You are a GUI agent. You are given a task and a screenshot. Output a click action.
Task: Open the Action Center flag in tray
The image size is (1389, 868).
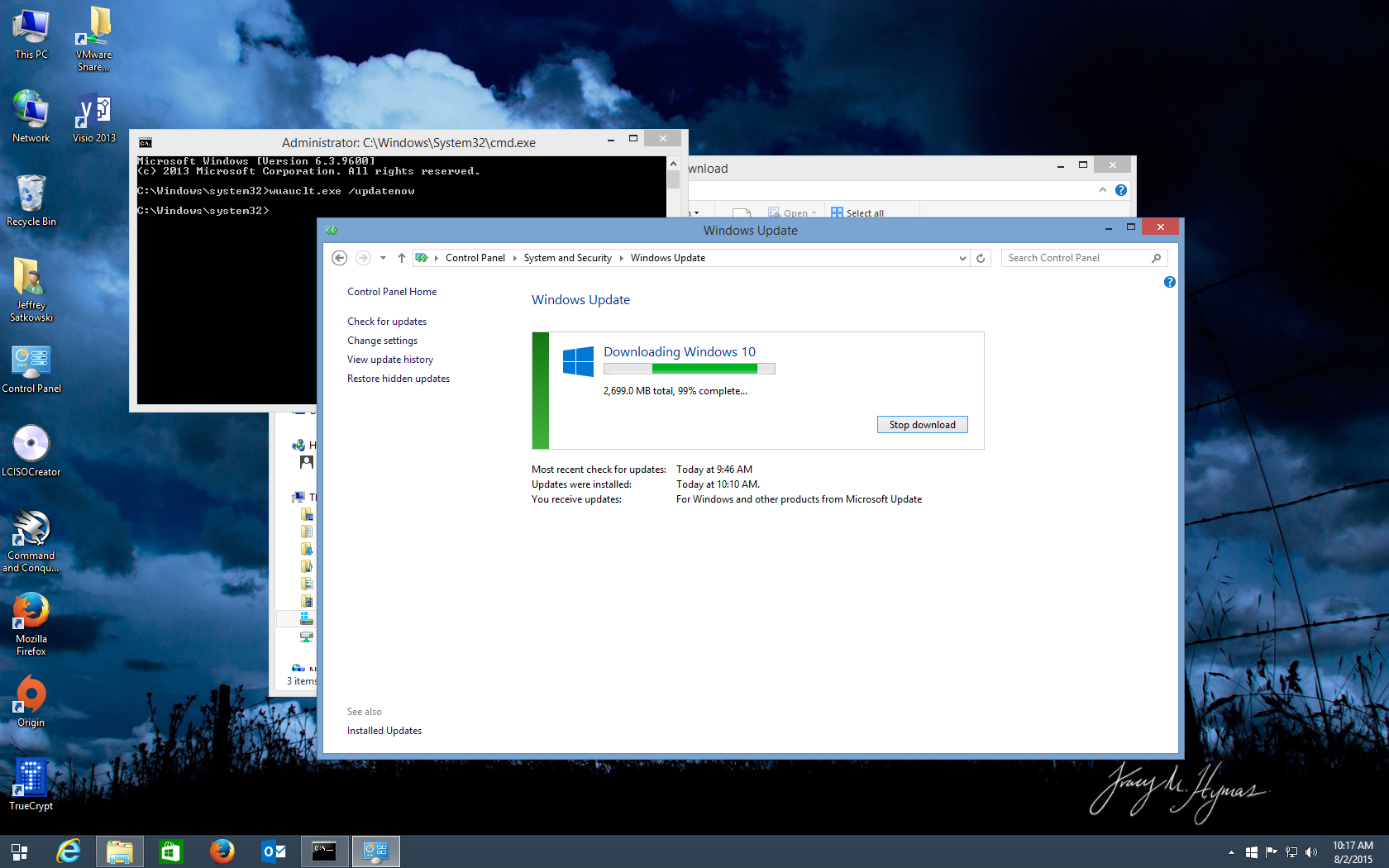point(1272,852)
